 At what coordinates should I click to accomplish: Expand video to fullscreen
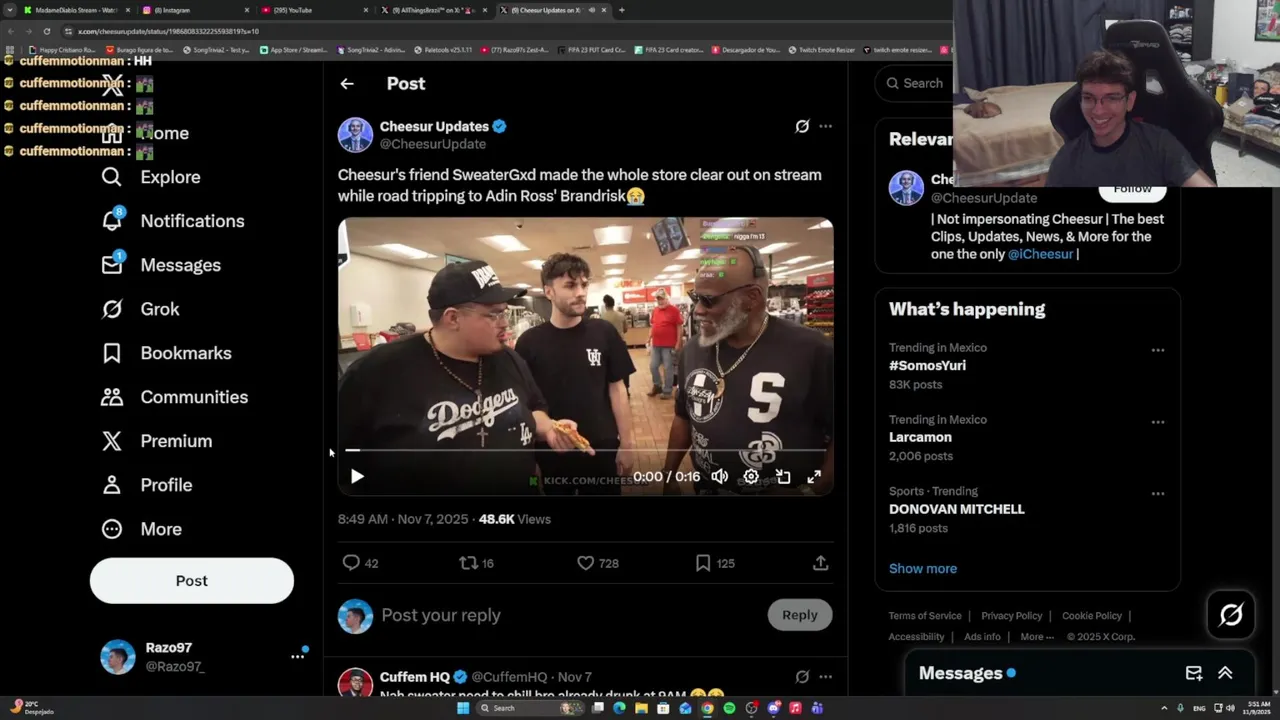coord(814,477)
